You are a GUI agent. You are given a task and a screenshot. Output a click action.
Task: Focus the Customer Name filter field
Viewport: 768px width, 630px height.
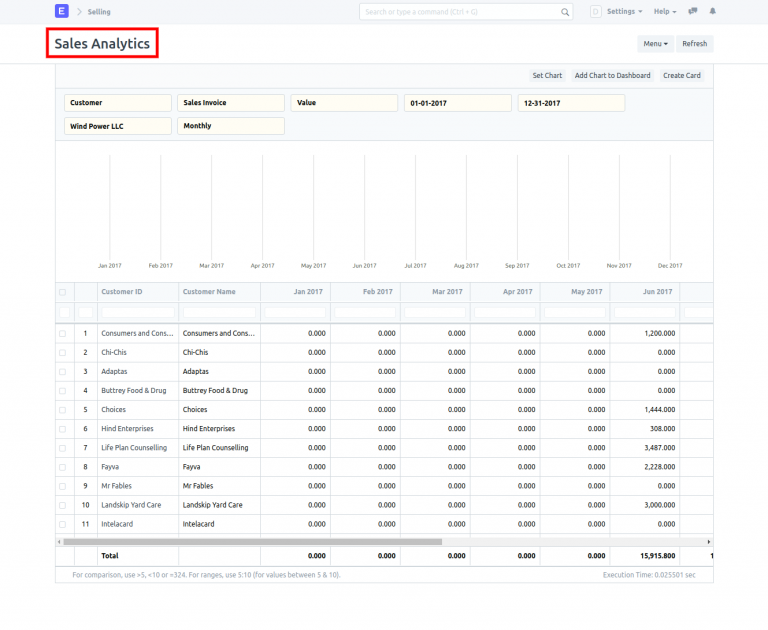219,313
